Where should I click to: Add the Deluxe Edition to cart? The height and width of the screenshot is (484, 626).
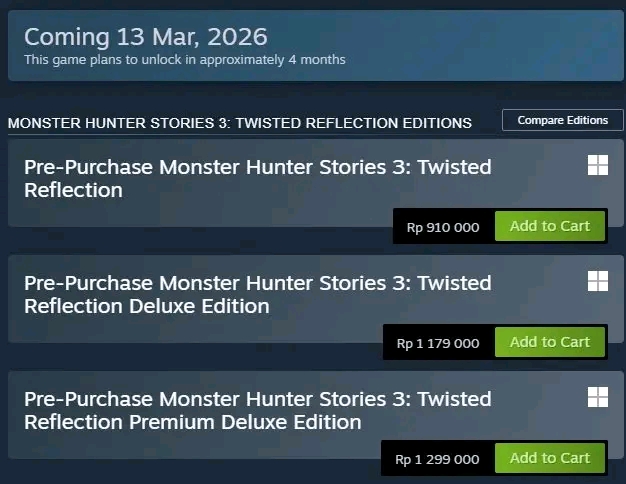tap(549, 342)
